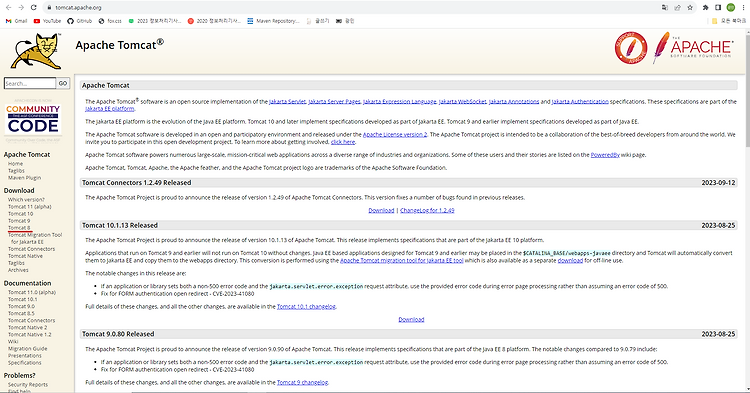
Task: Open the green profile avatar
Action: [x=730, y=8]
